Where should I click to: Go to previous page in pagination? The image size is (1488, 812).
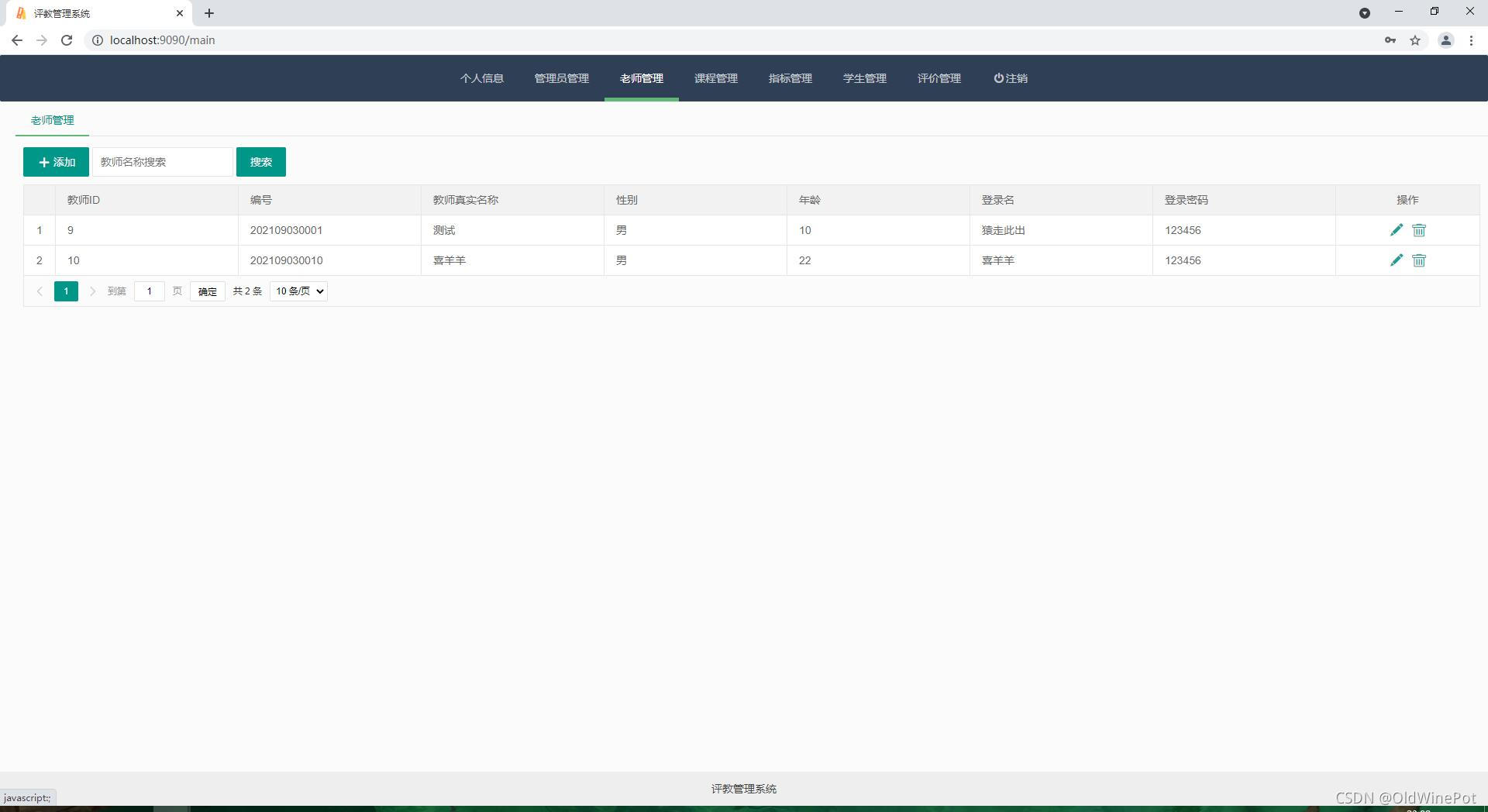coord(40,291)
